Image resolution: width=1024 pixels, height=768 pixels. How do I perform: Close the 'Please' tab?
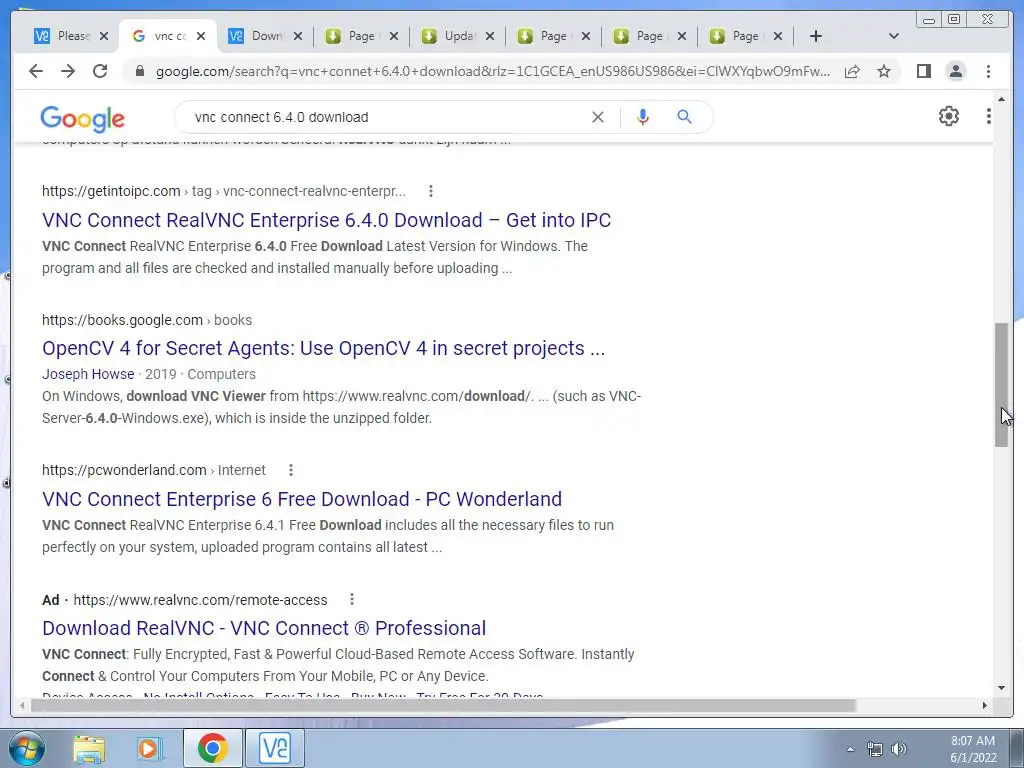[104, 36]
